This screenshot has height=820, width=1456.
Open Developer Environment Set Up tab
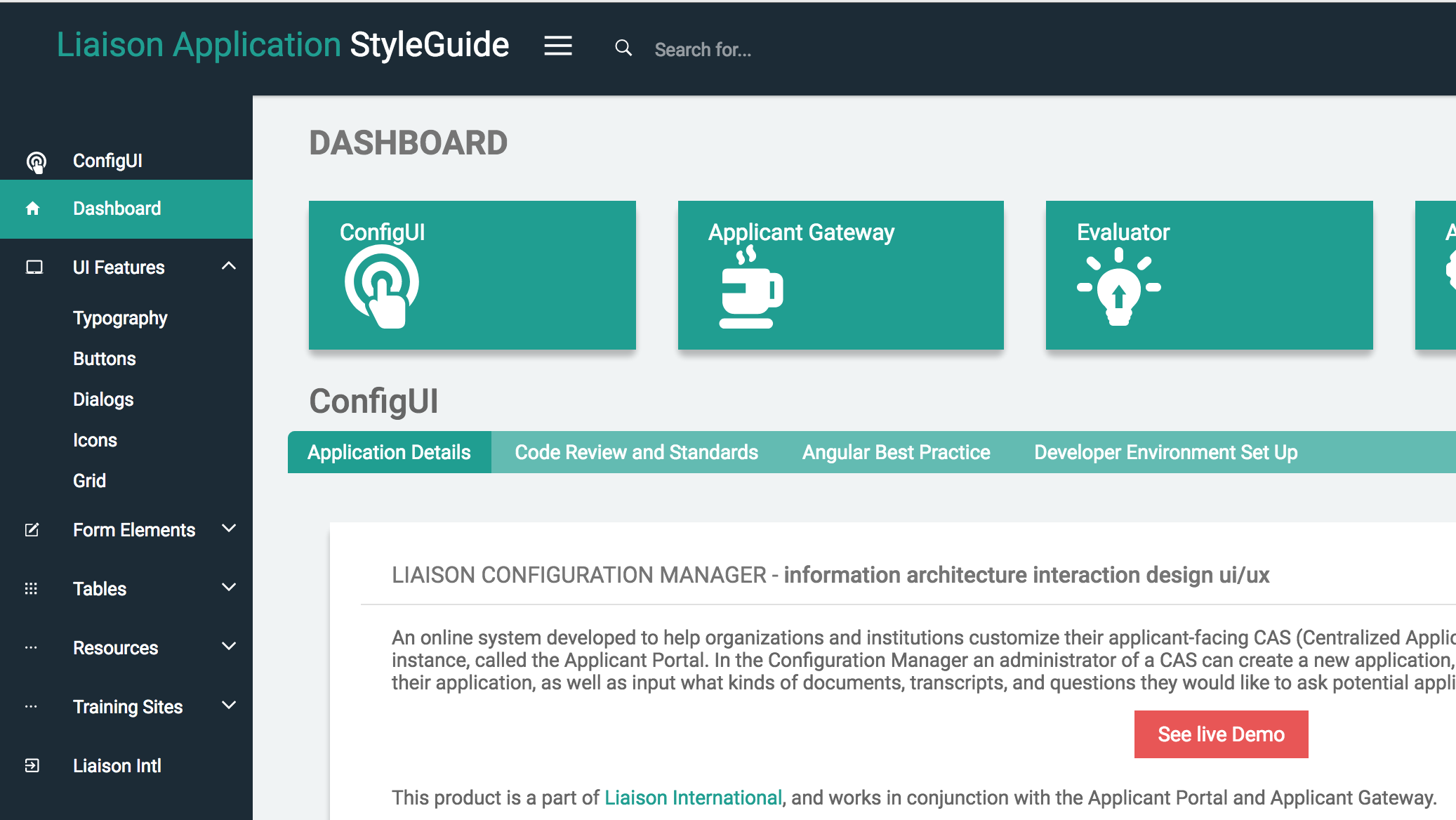pos(1166,452)
